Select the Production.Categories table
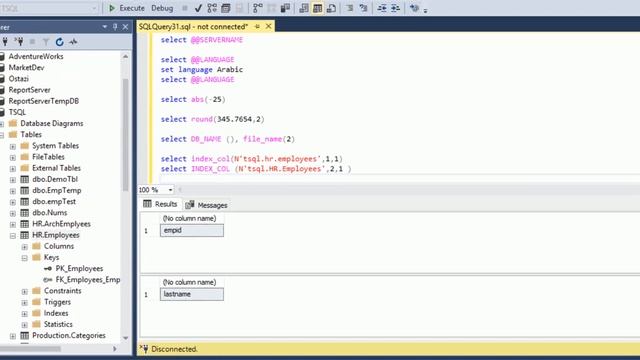This screenshot has height=360, width=640. pyautogui.click(x=69, y=336)
